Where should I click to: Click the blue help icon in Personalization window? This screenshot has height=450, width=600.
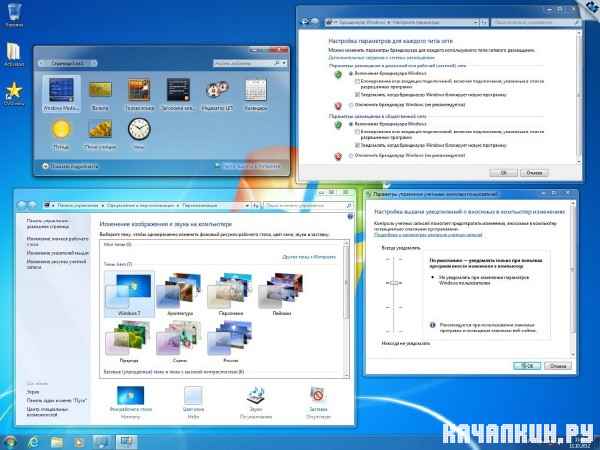pyautogui.click(x=350, y=217)
